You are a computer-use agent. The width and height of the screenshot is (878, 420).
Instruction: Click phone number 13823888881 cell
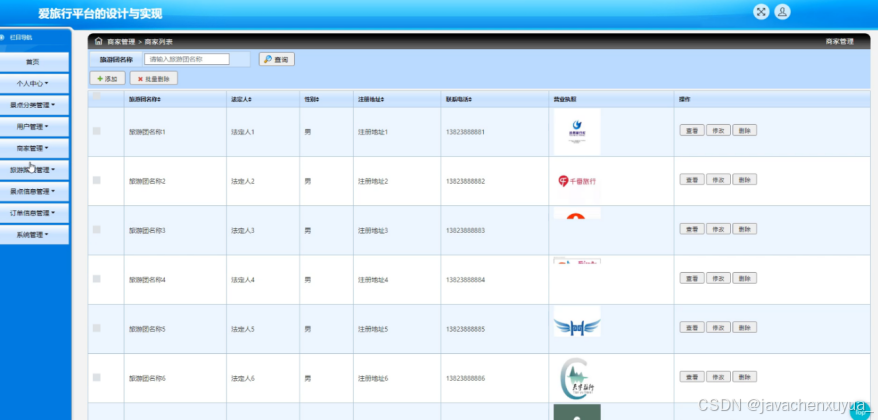[x=465, y=132]
